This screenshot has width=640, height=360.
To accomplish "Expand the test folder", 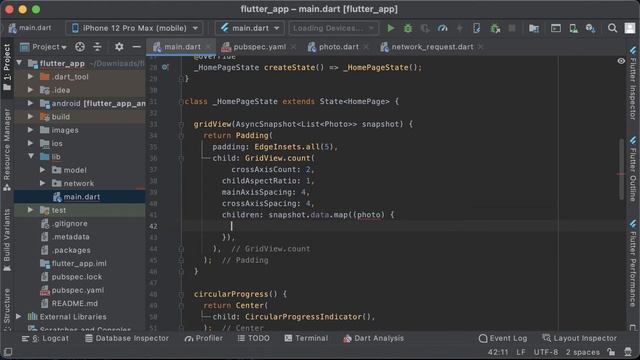I will pyautogui.click(x=31, y=210).
